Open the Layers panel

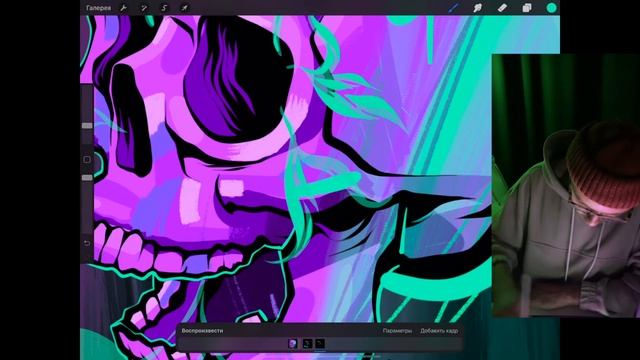[527, 8]
